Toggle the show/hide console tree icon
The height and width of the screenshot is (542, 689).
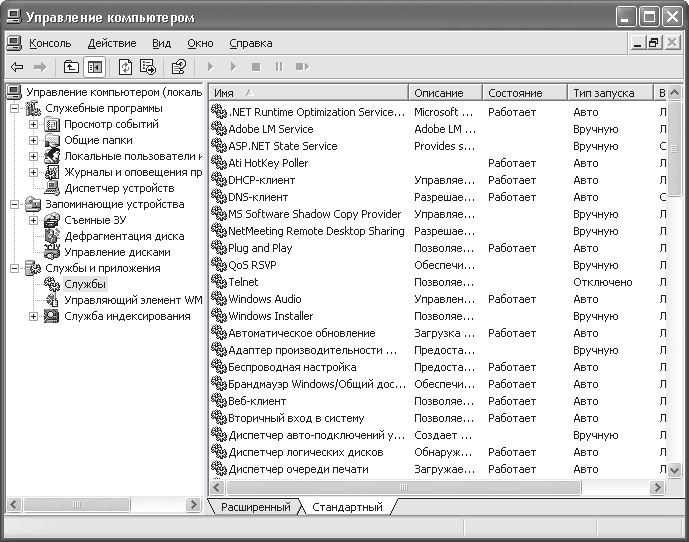95,67
